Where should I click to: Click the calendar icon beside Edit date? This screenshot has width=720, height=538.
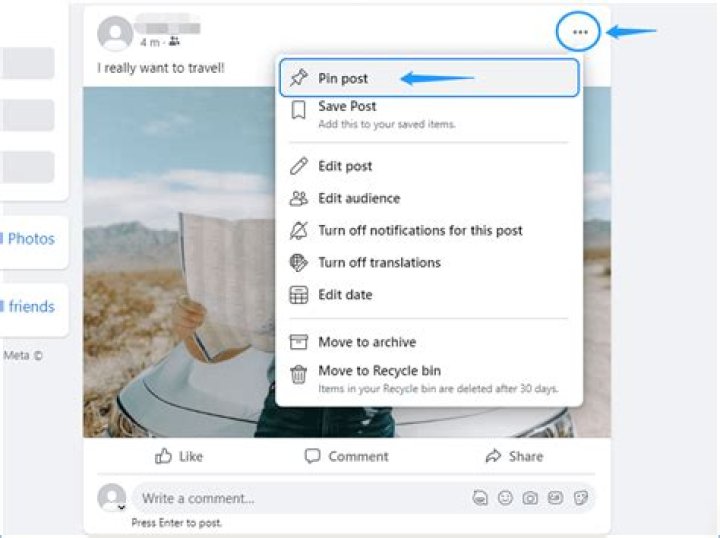coord(298,295)
